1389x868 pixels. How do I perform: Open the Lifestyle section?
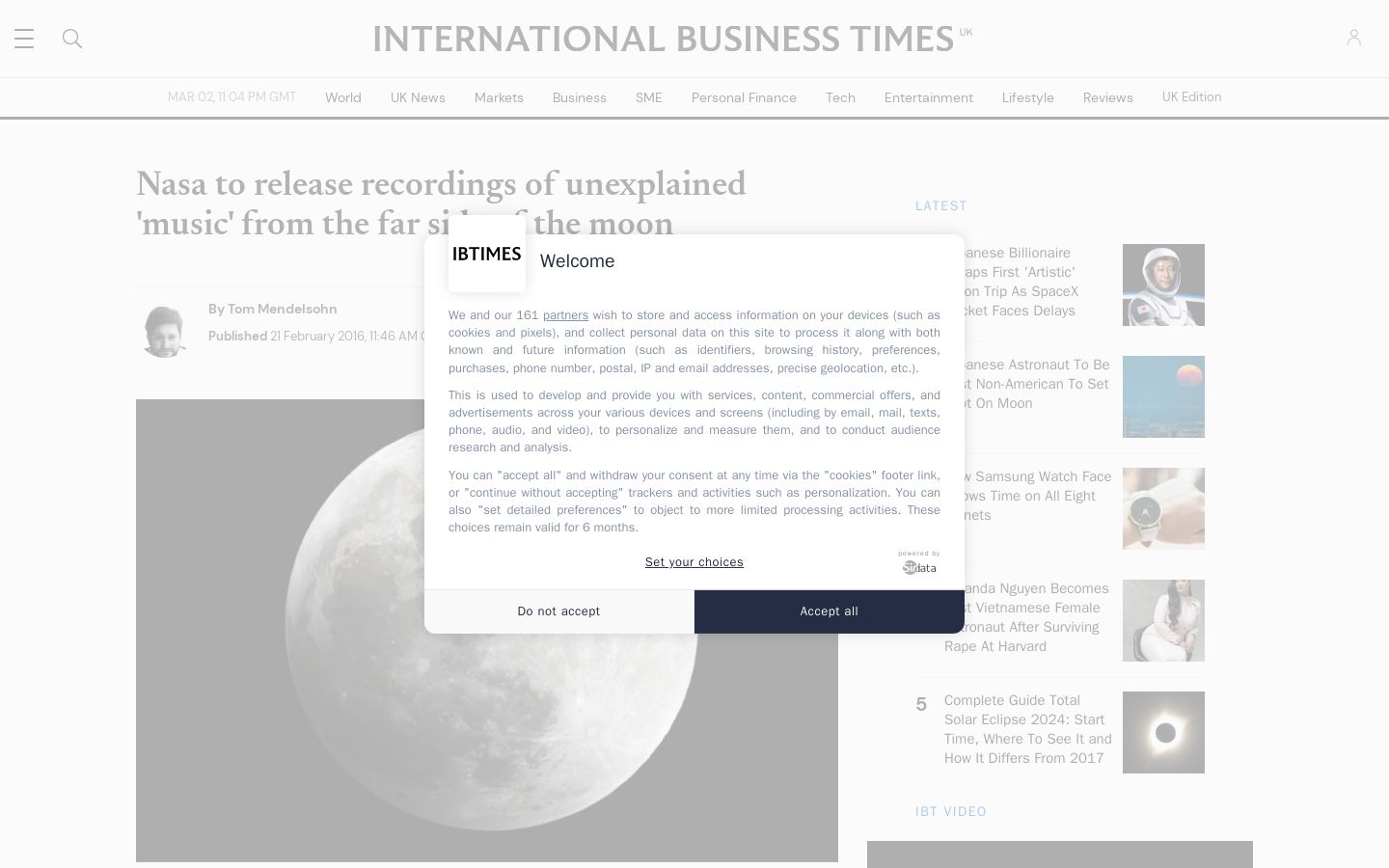1028,97
